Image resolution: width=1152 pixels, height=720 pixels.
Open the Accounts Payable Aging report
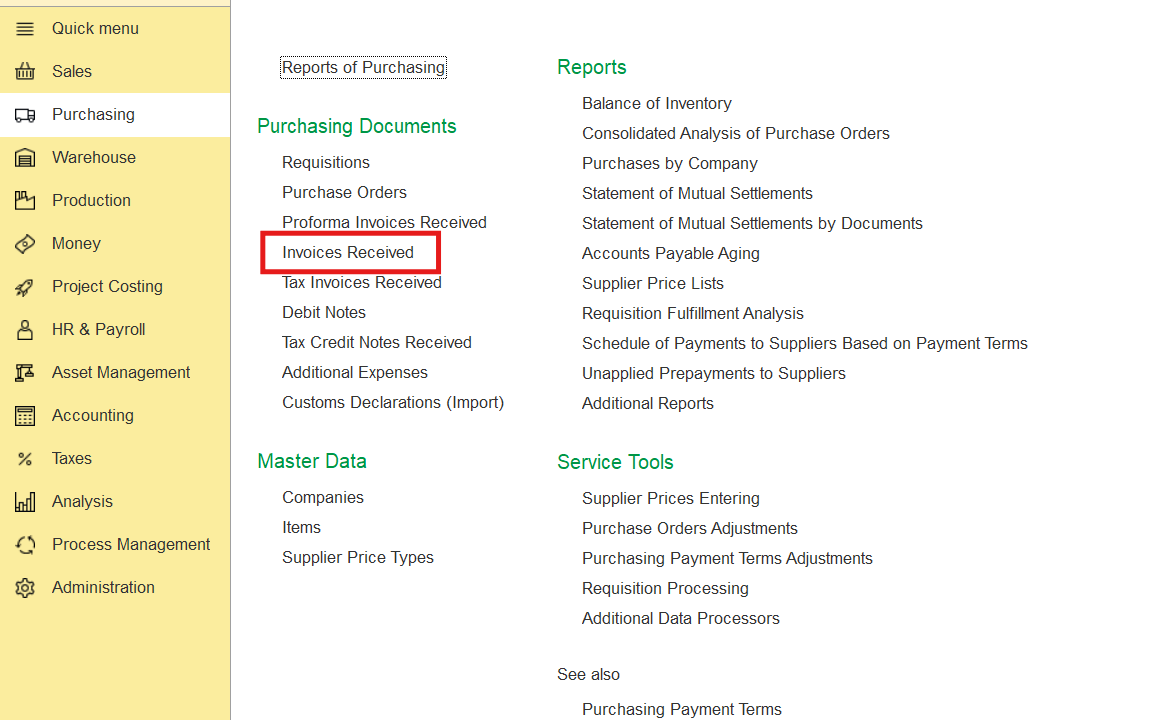pos(670,254)
